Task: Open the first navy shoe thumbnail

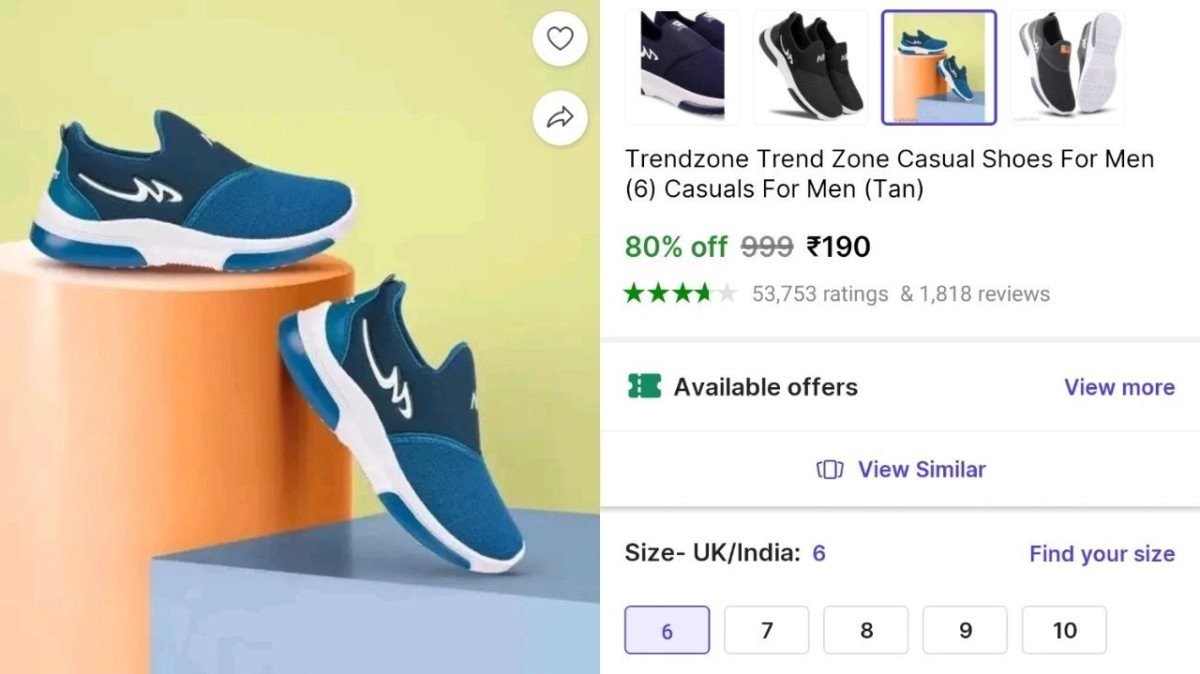Action: 683,65
